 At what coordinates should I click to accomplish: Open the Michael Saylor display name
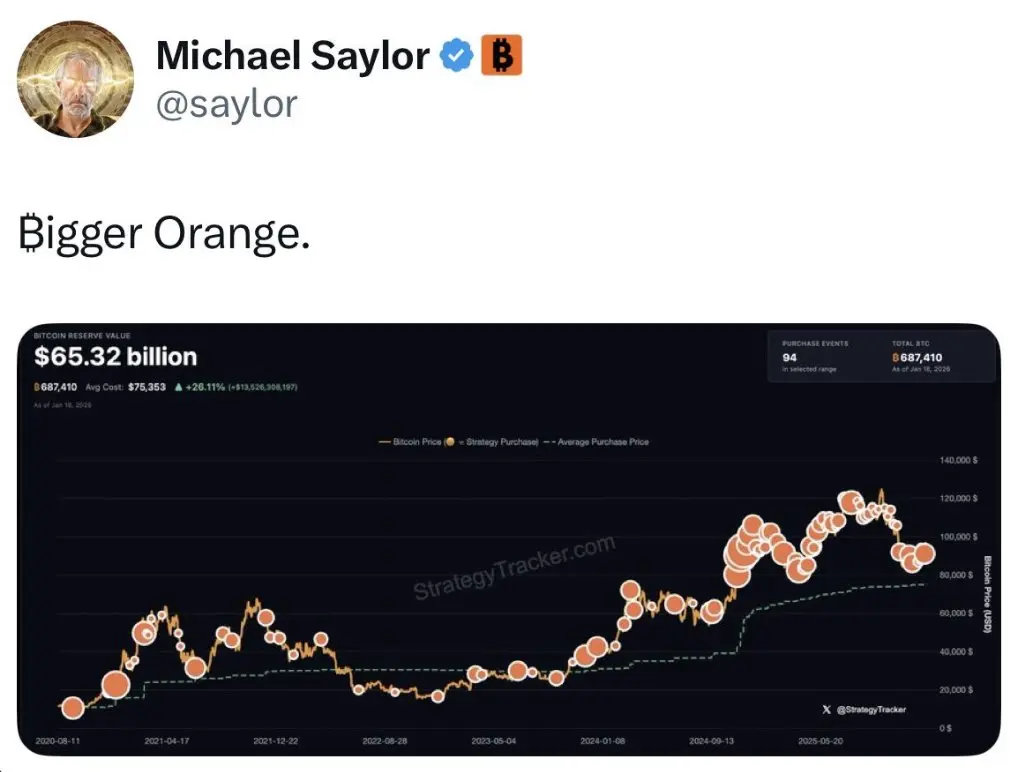click(x=292, y=56)
